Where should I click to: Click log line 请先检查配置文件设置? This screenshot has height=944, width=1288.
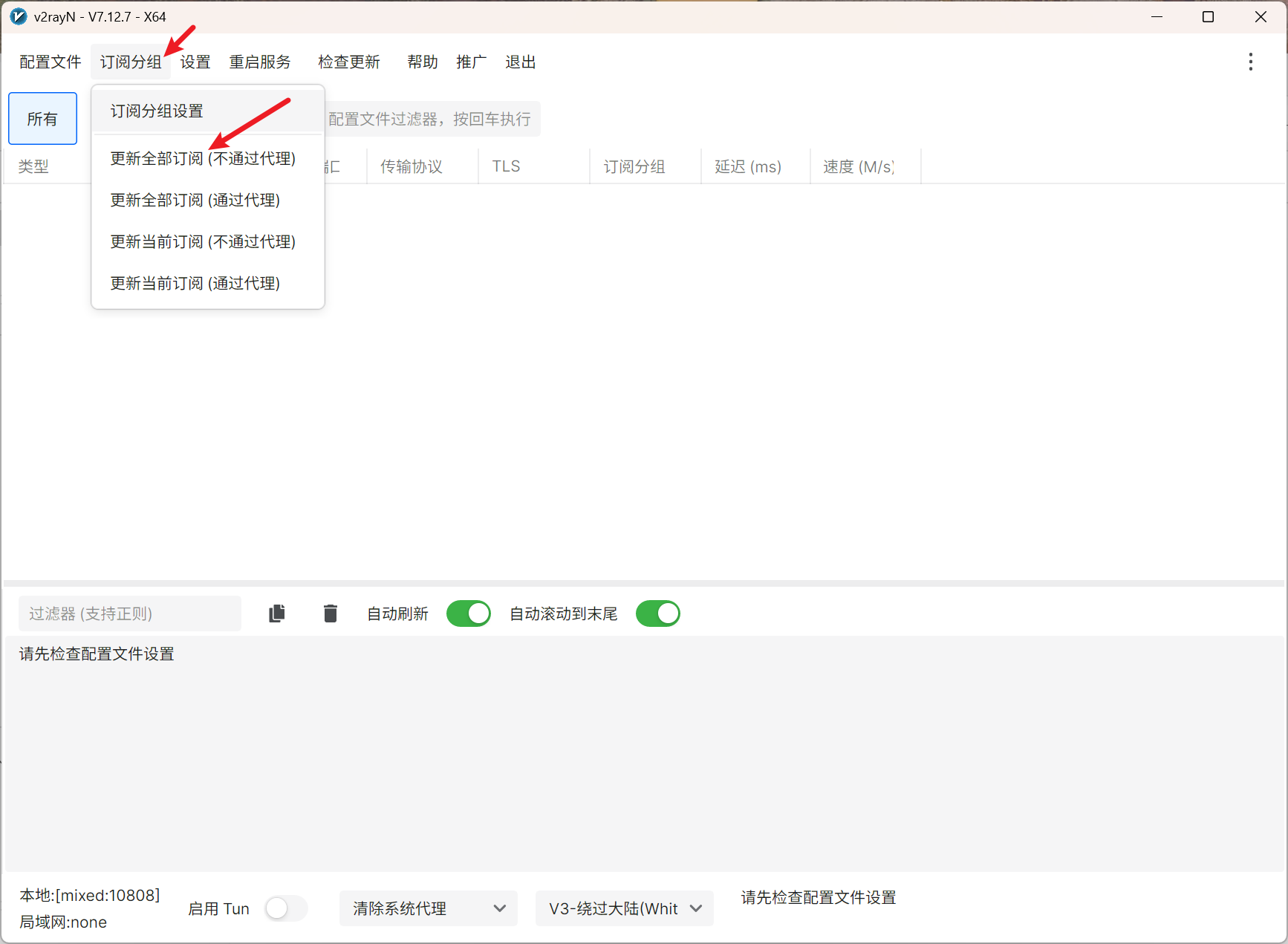coord(97,654)
